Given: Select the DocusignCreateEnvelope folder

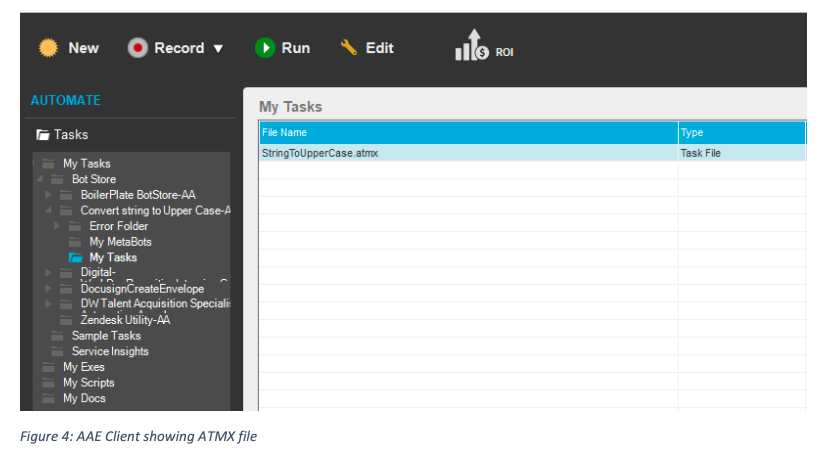Looking at the screenshot, I should pos(142,289).
